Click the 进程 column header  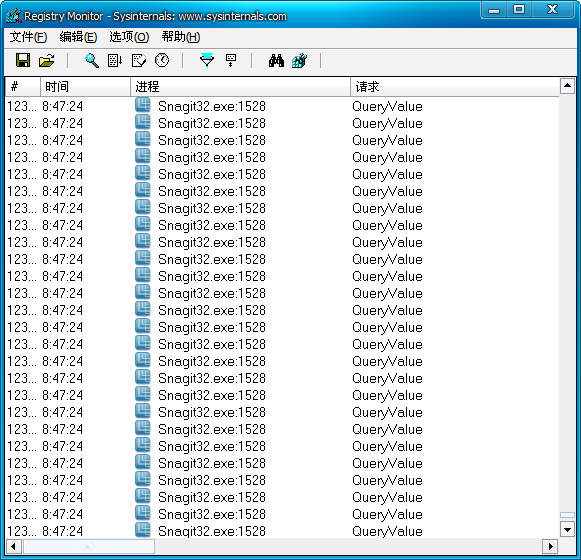pyautogui.click(x=240, y=87)
